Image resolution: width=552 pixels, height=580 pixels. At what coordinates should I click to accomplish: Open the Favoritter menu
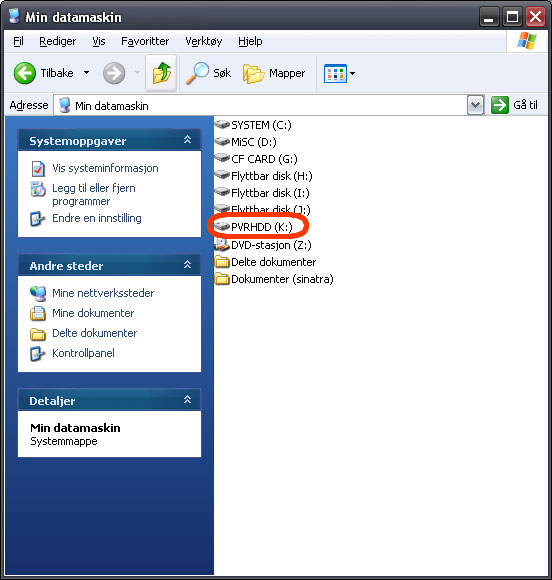point(145,41)
